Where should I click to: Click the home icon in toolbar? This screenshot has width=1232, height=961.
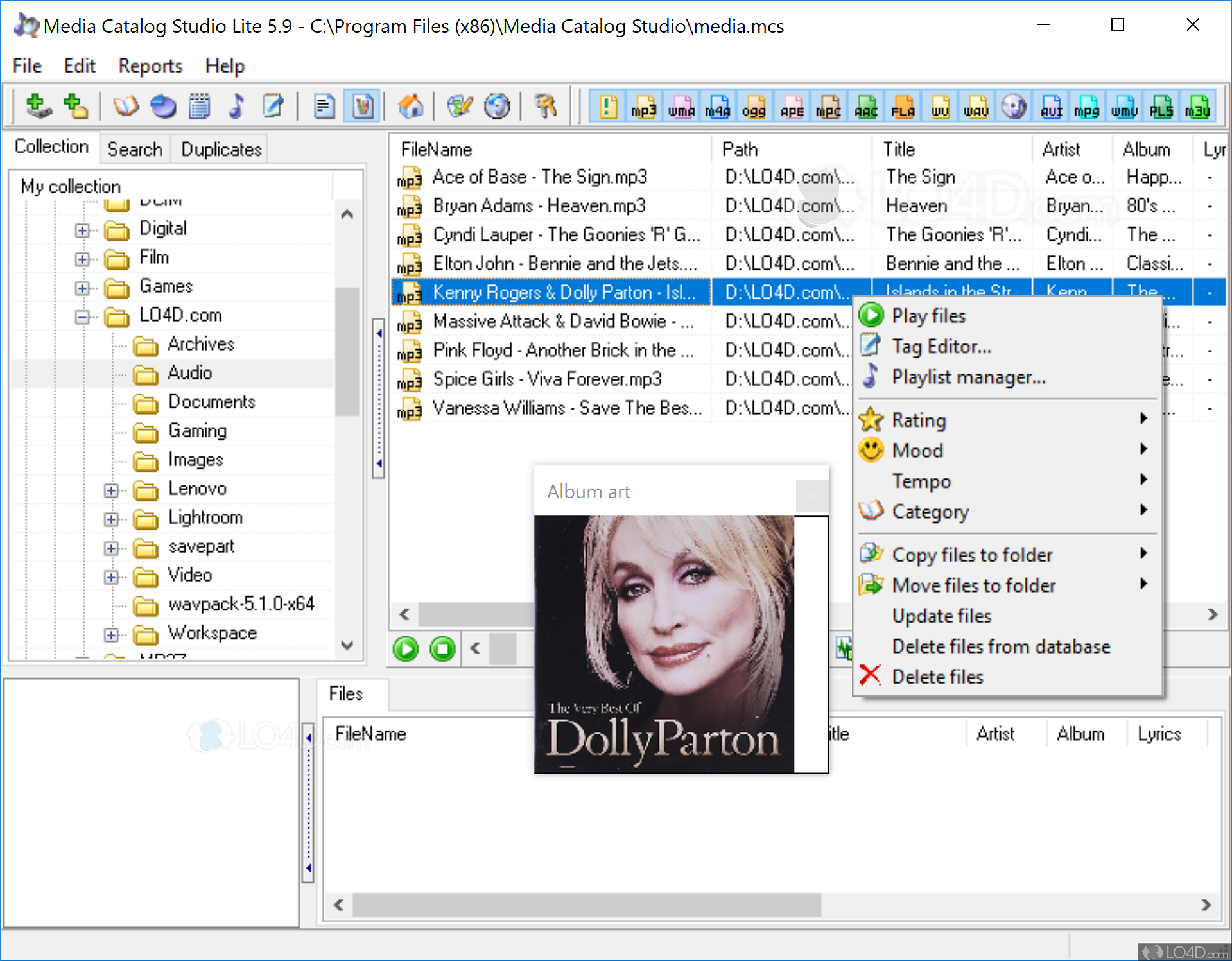click(411, 107)
